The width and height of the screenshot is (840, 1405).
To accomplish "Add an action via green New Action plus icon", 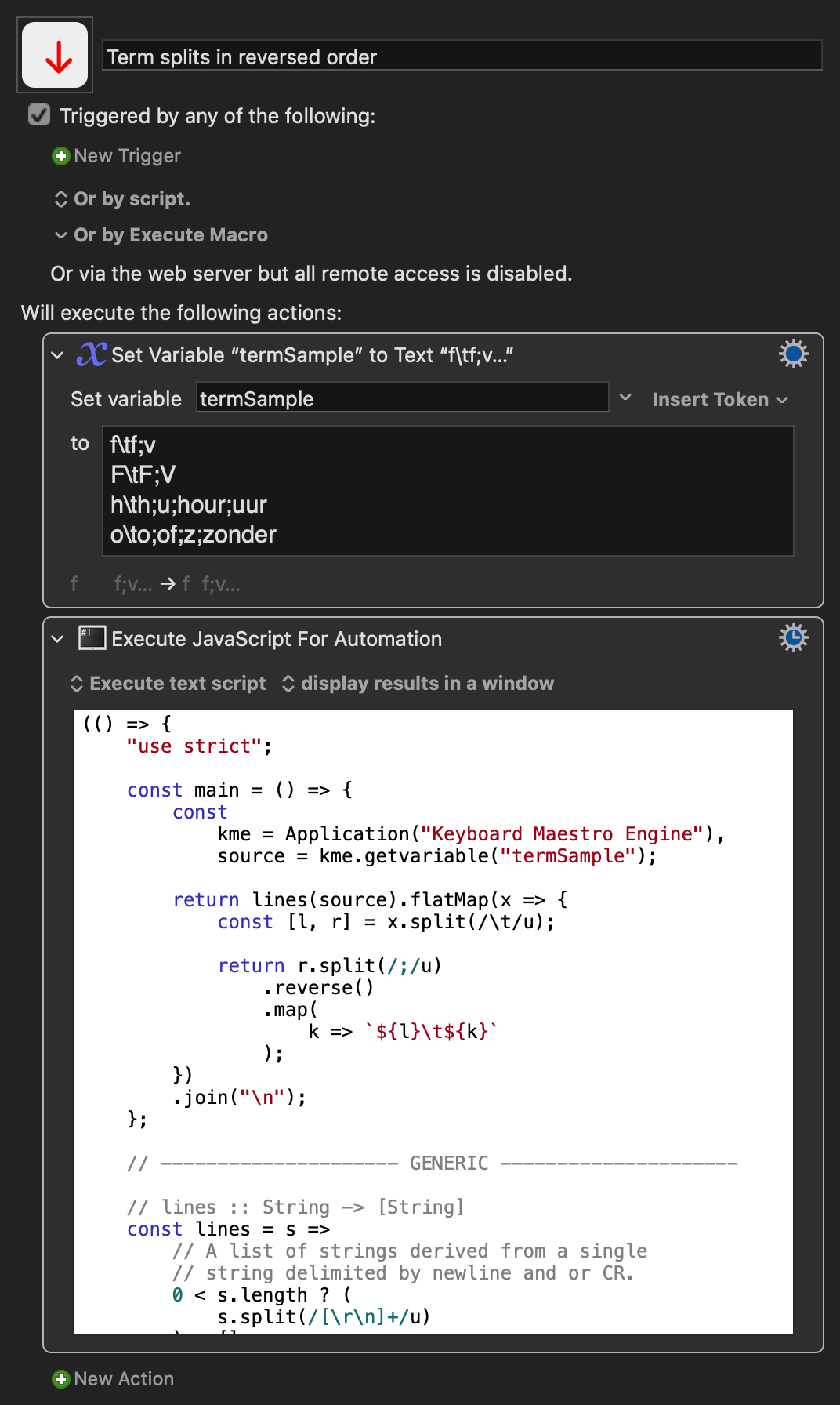I will point(60,1379).
